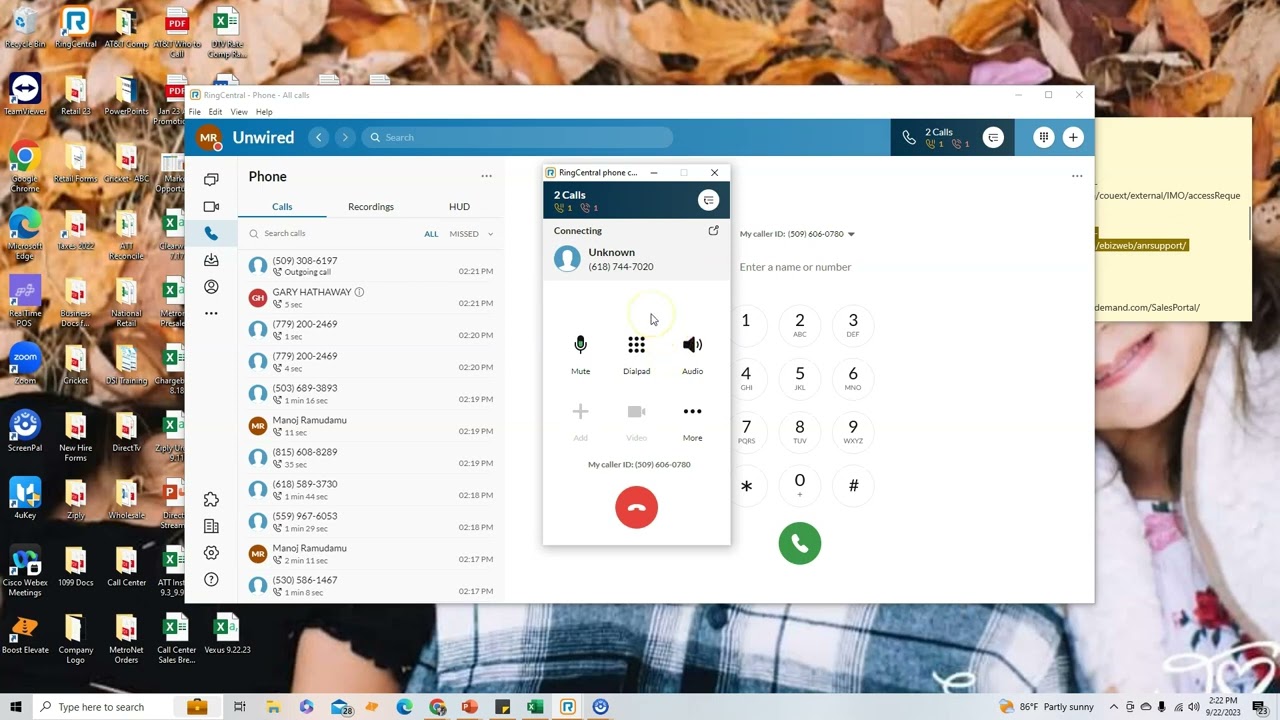Click the plus New actions button in the top bar
This screenshot has height=720, width=1280.
point(1073,137)
